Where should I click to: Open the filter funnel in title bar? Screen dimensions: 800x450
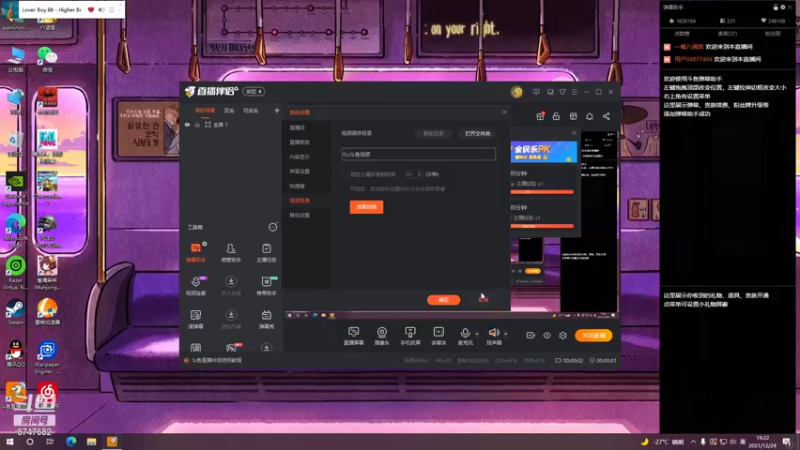[562, 92]
